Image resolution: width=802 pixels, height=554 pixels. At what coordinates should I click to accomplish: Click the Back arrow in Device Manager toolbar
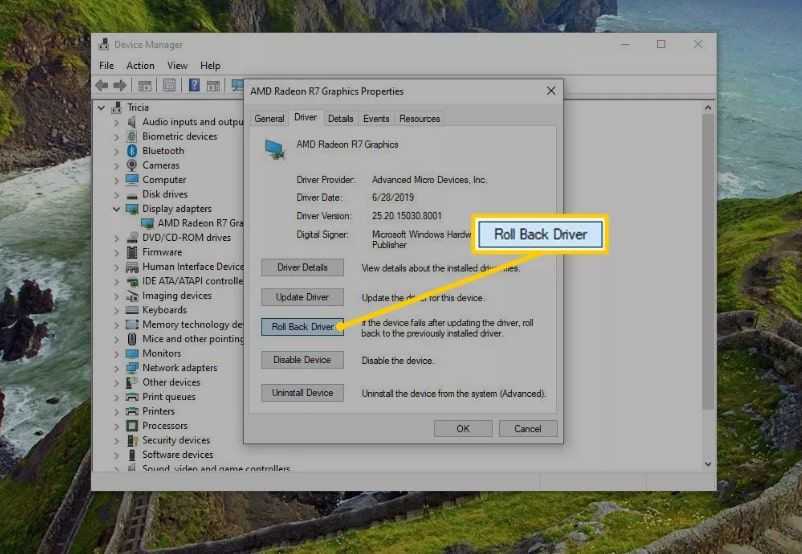tap(101, 86)
